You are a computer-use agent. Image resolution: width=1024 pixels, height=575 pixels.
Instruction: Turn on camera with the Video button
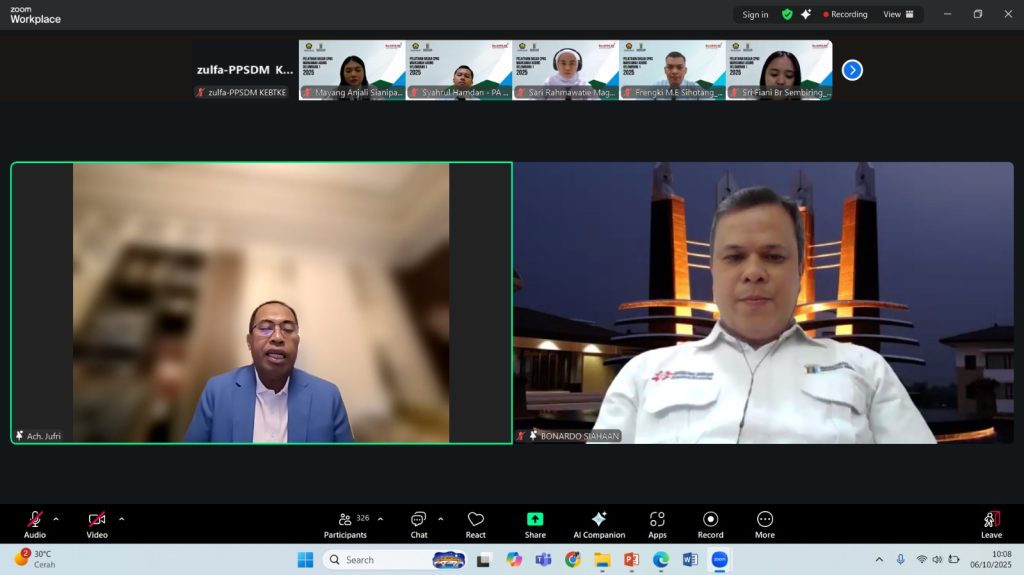pos(97,524)
